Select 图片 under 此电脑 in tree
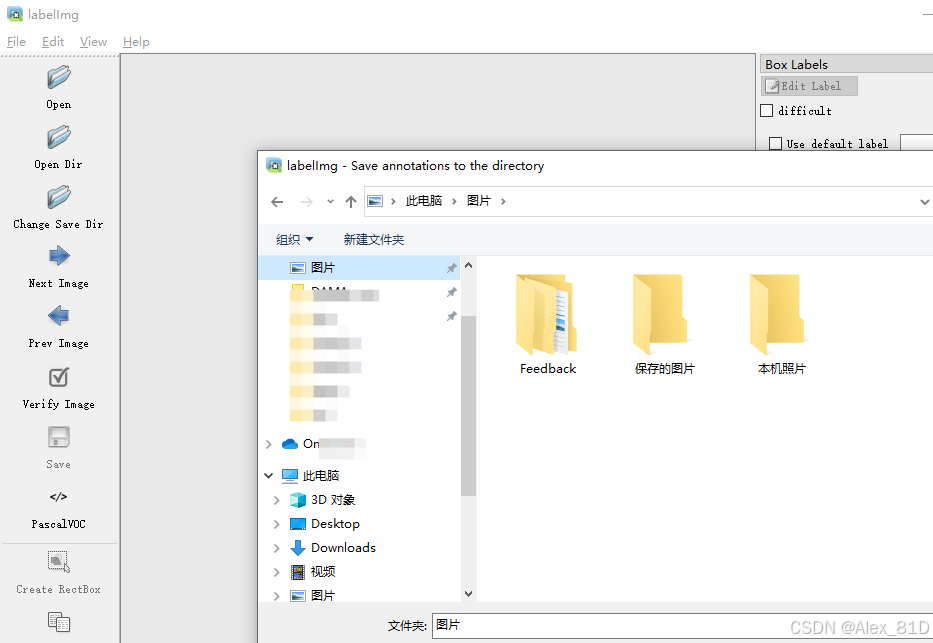 click(323, 595)
